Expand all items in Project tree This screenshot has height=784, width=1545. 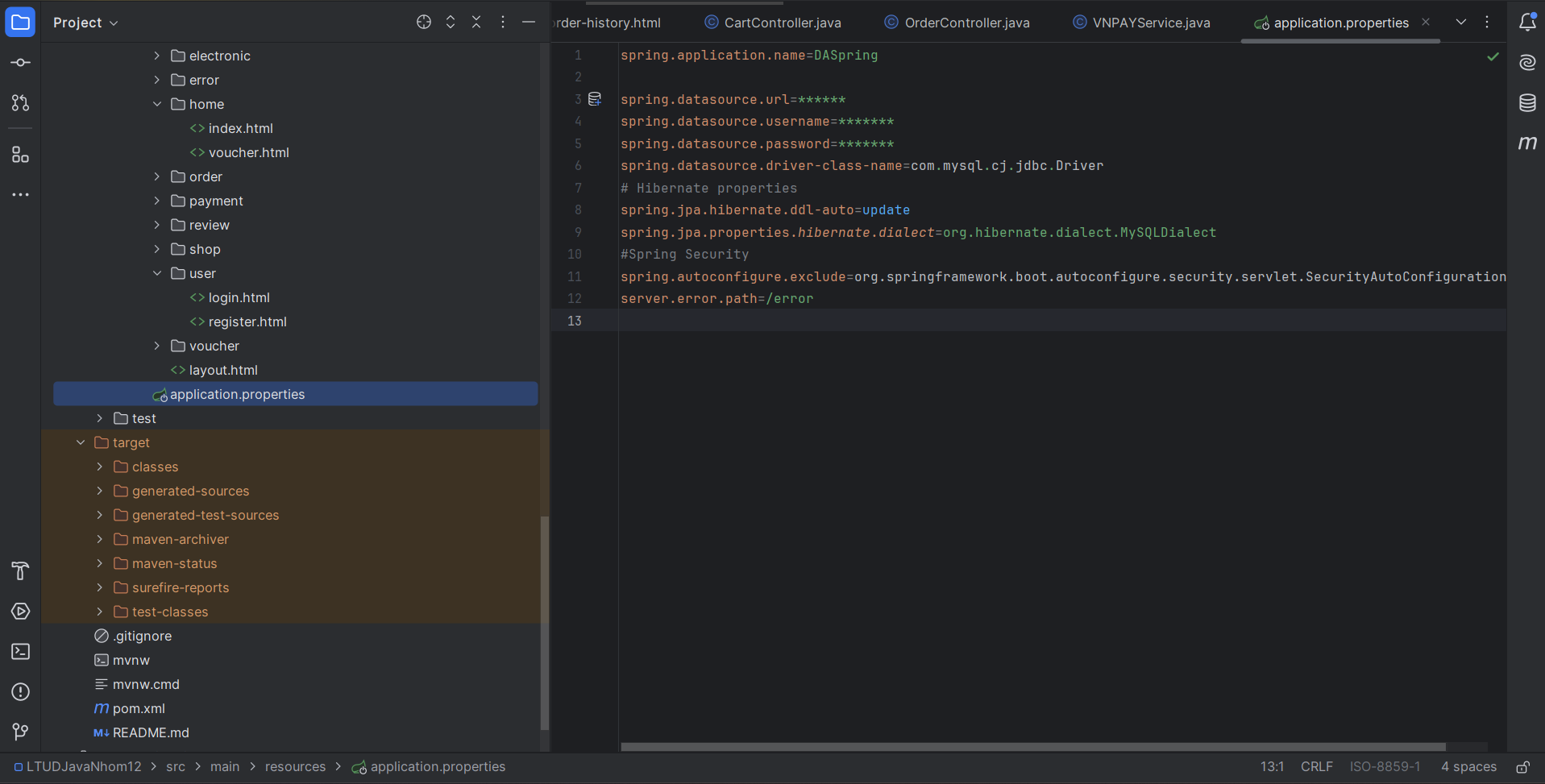click(x=451, y=22)
